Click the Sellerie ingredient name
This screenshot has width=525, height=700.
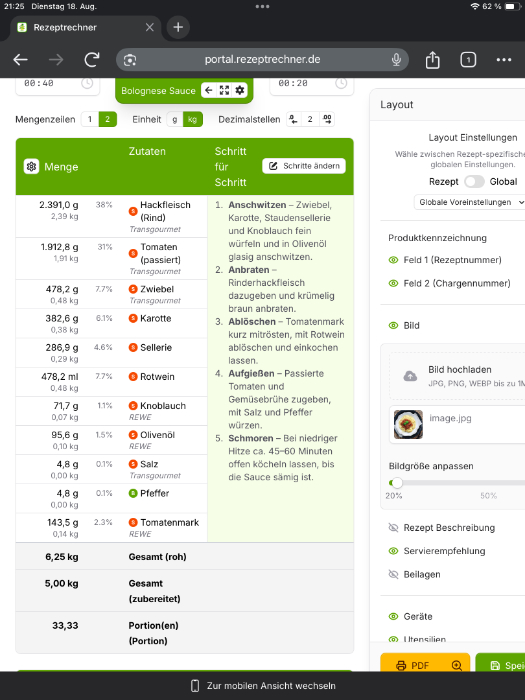(x=156, y=347)
